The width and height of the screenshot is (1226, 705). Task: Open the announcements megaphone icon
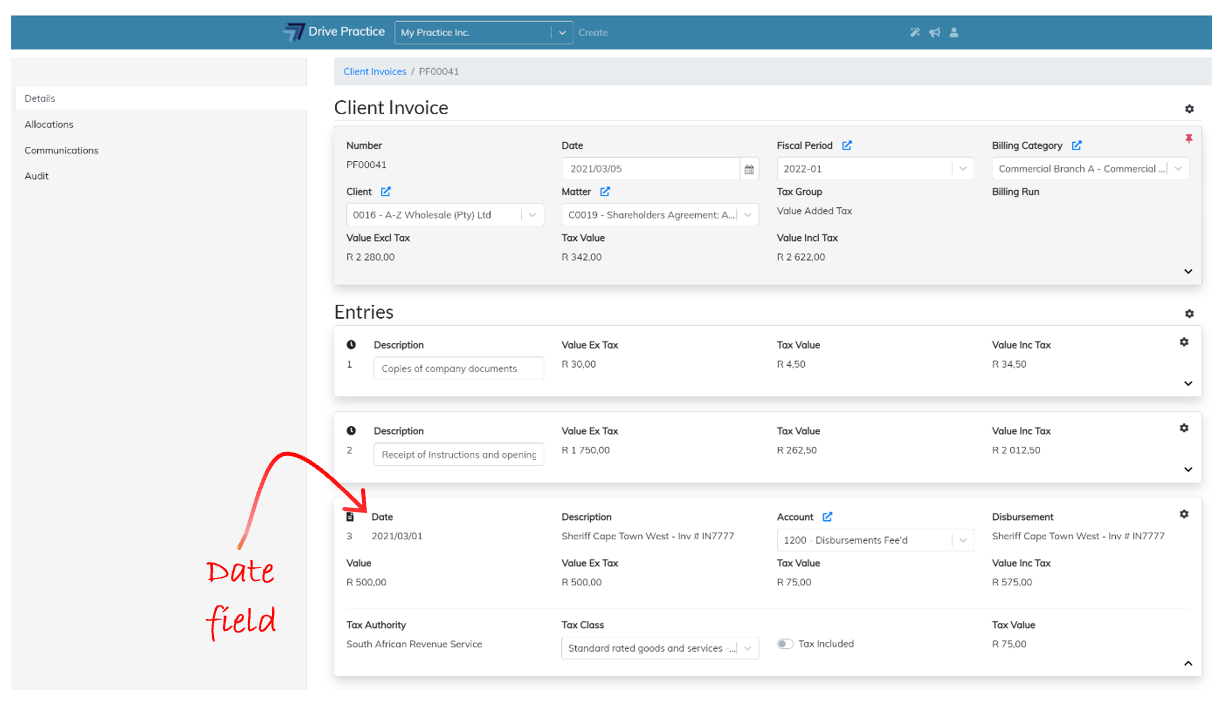pyautogui.click(x=934, y=33)
